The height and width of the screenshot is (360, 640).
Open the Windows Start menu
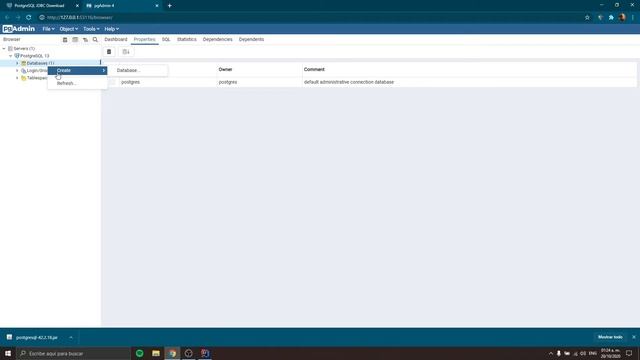(8, 353)
